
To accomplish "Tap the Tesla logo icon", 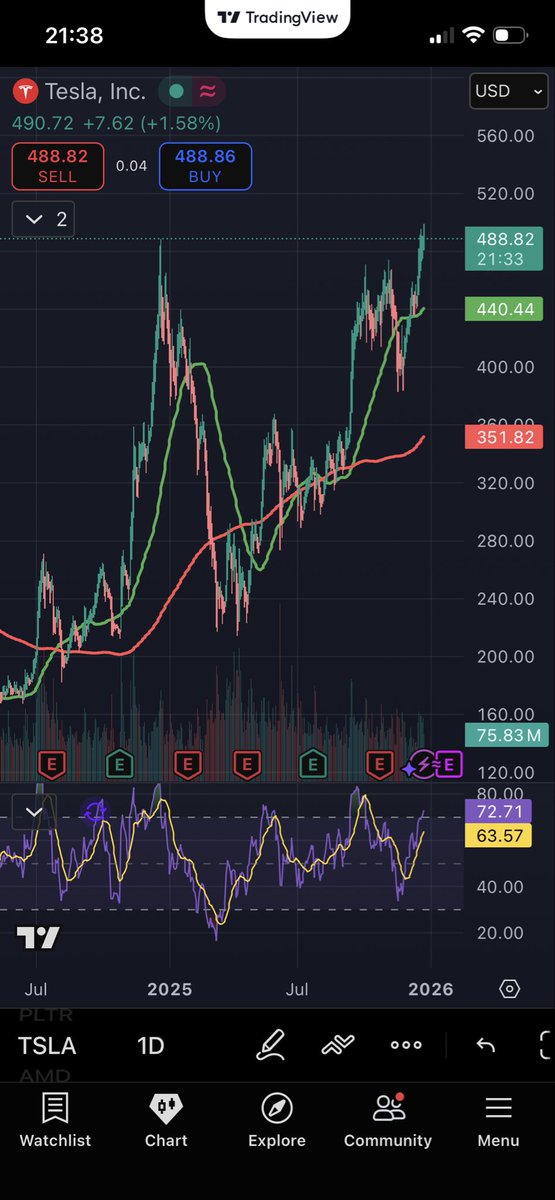I will (25, 91).
